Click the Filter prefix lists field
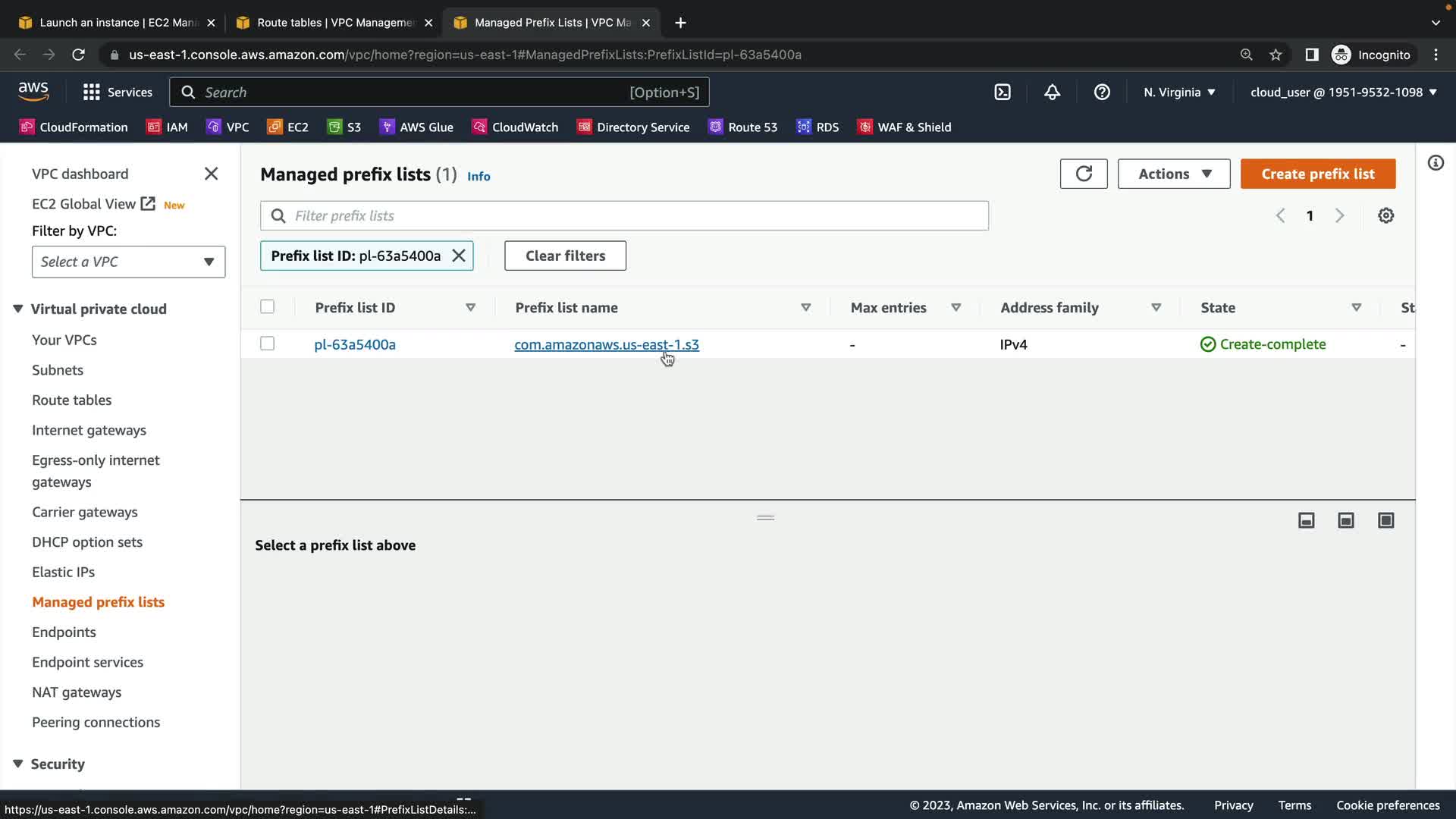The width and height of the screenshot is (1456, 819). pyautogui.click(x=624, y=216)
